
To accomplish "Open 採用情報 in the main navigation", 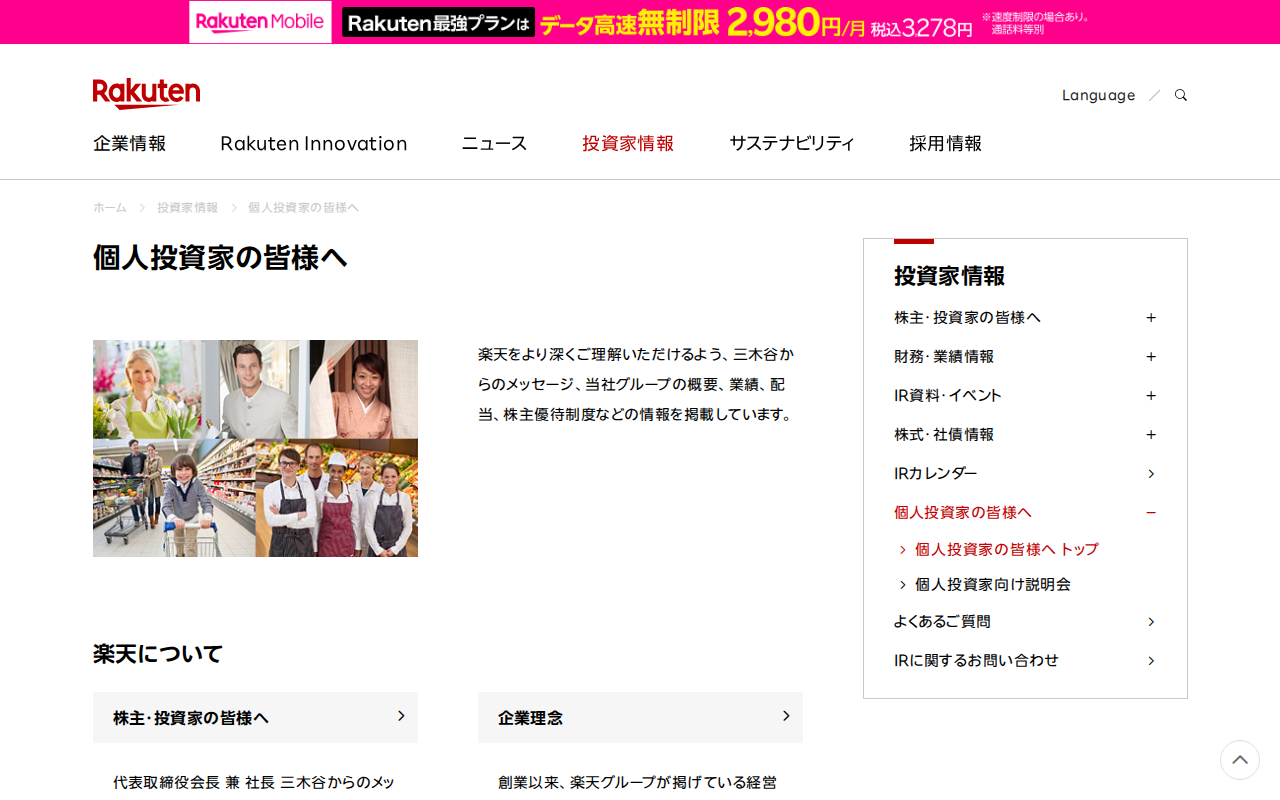I will pos(946,143).
